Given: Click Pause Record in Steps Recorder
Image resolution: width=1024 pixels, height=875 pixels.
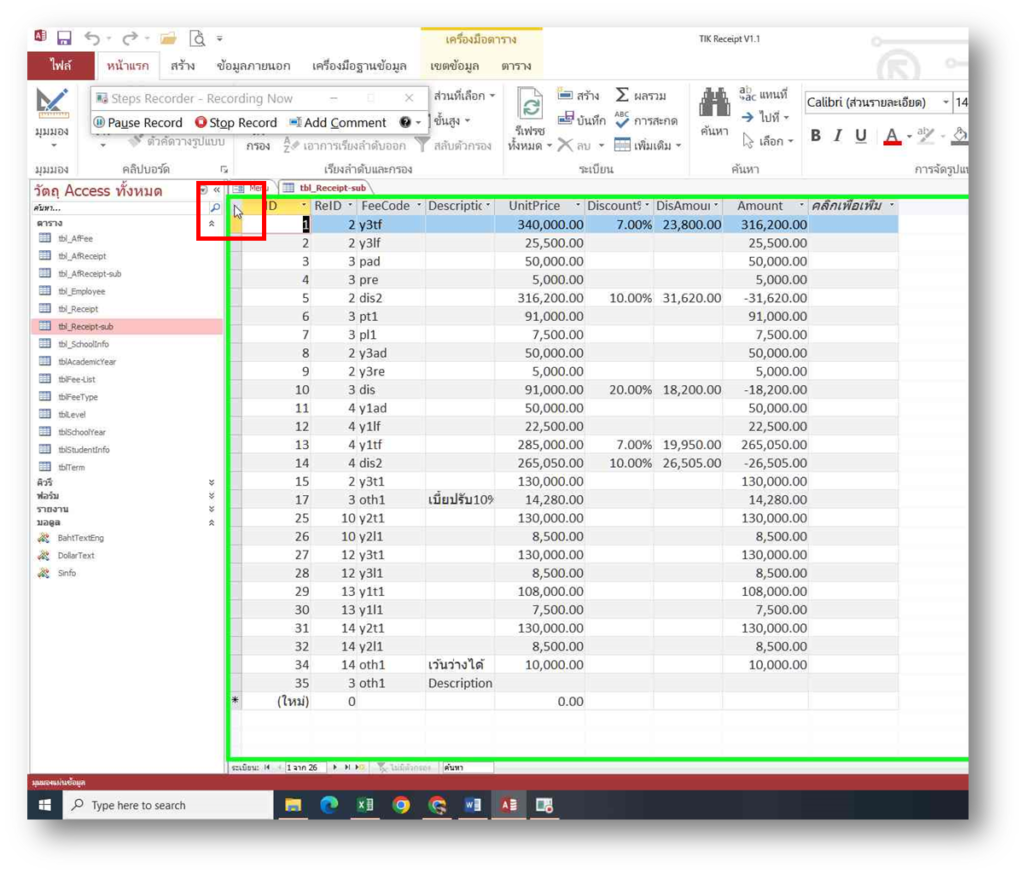Looking at the screenshot, I should pos(137,123).
